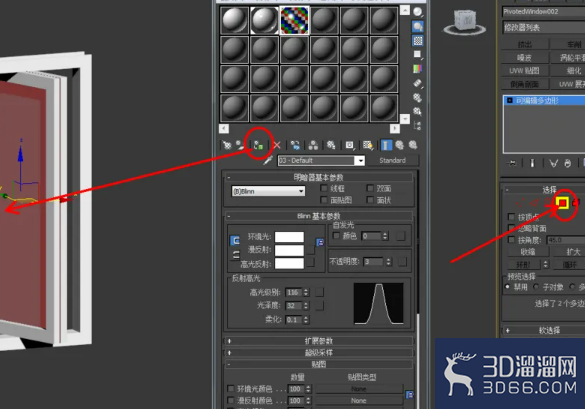The height and width of the screenshot is (409, 585).
Task: Click the 噪波 modifier button
Action: [x=525, y=57]
